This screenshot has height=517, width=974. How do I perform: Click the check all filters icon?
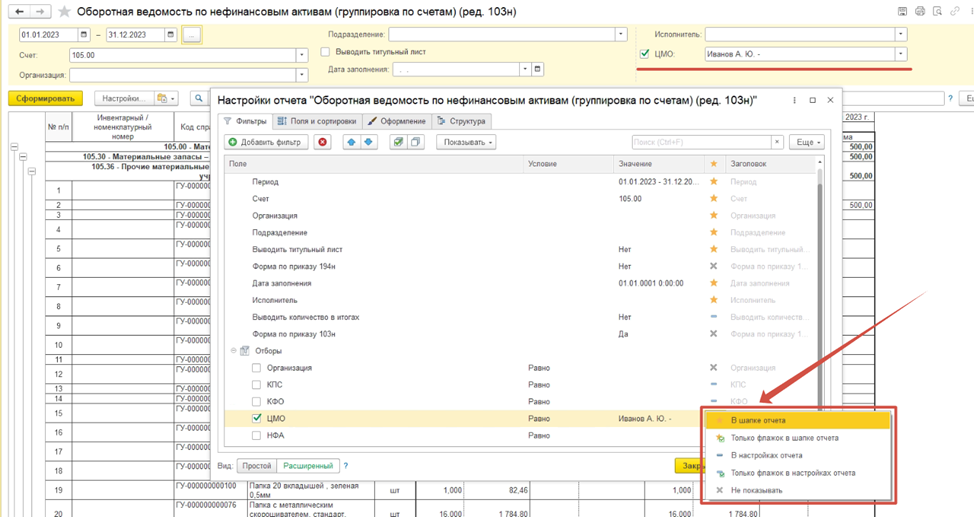coord(398,142)
